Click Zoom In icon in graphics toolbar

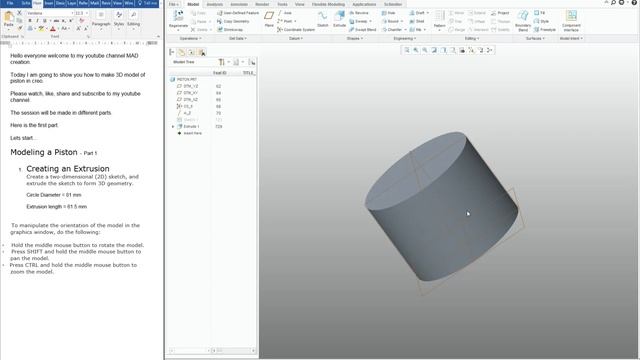click(x=416, y=50)
